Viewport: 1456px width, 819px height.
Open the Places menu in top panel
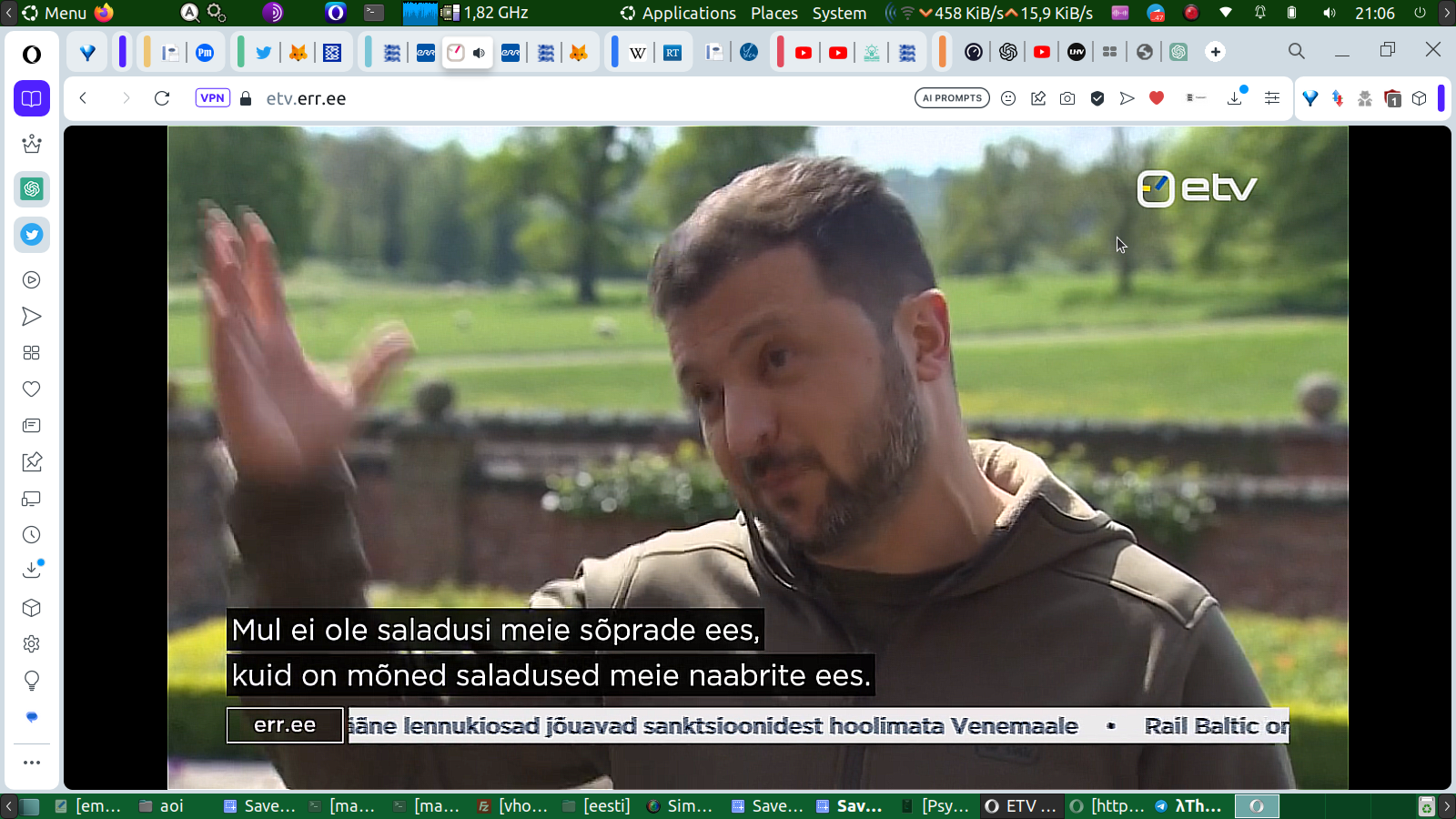[774, 13]
